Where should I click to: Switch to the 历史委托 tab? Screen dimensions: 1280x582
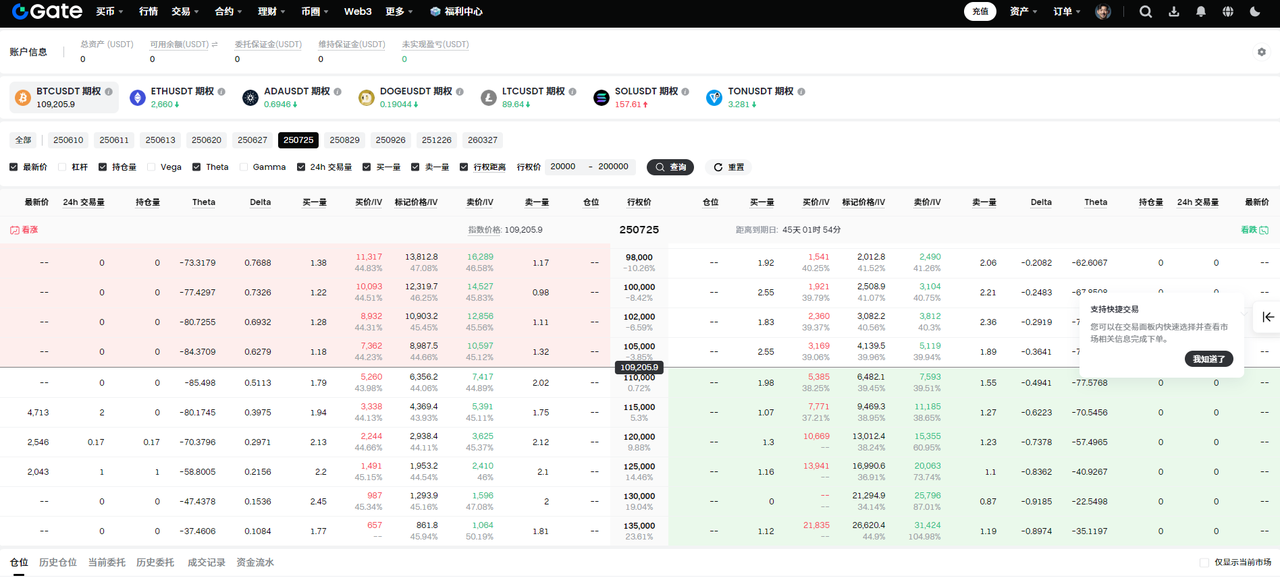pyautogui.click(x=155, y=563)
